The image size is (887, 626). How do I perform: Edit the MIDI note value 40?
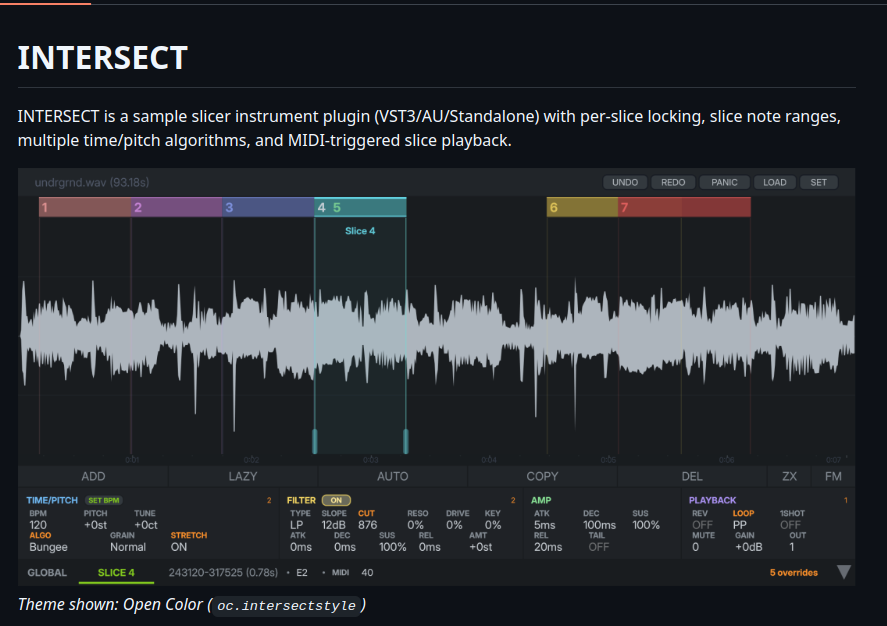[x=367, y=572]
